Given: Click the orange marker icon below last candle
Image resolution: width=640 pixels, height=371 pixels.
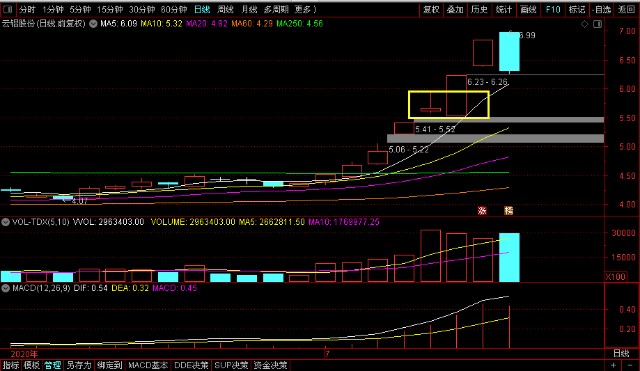Looking at the screenshot, I should pos(509,211).
